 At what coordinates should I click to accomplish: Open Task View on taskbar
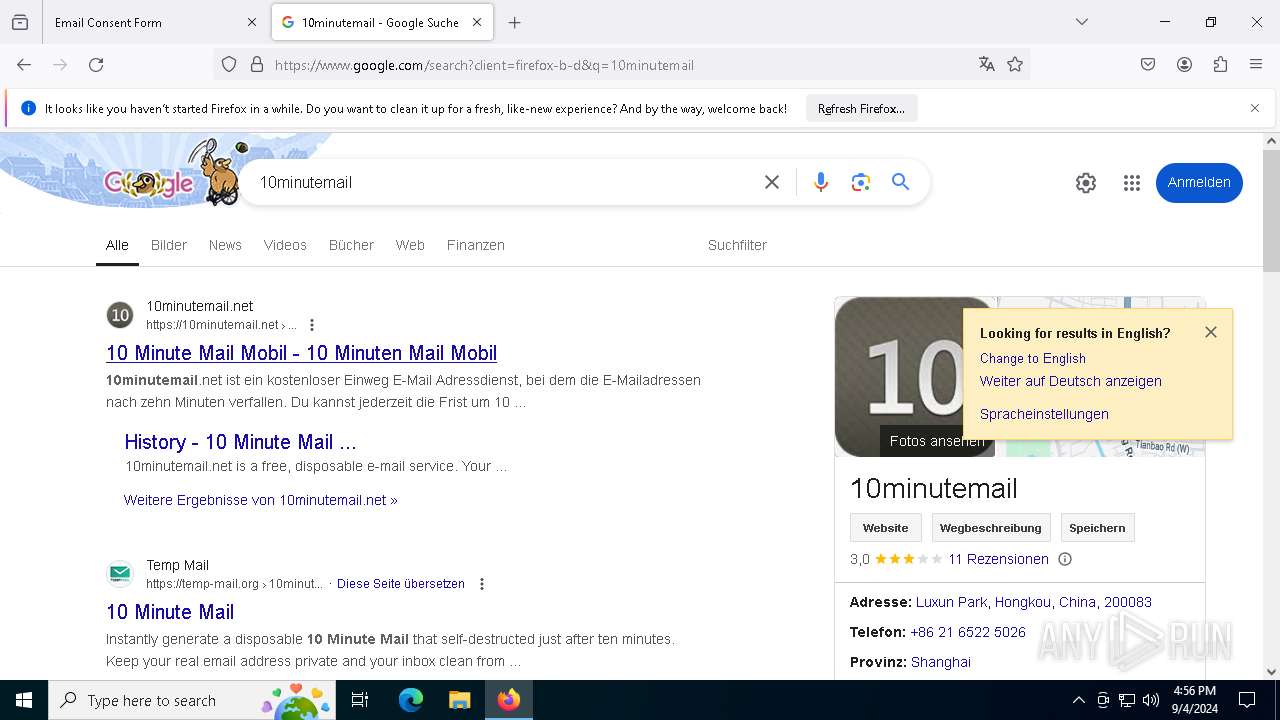coord(360,700)
